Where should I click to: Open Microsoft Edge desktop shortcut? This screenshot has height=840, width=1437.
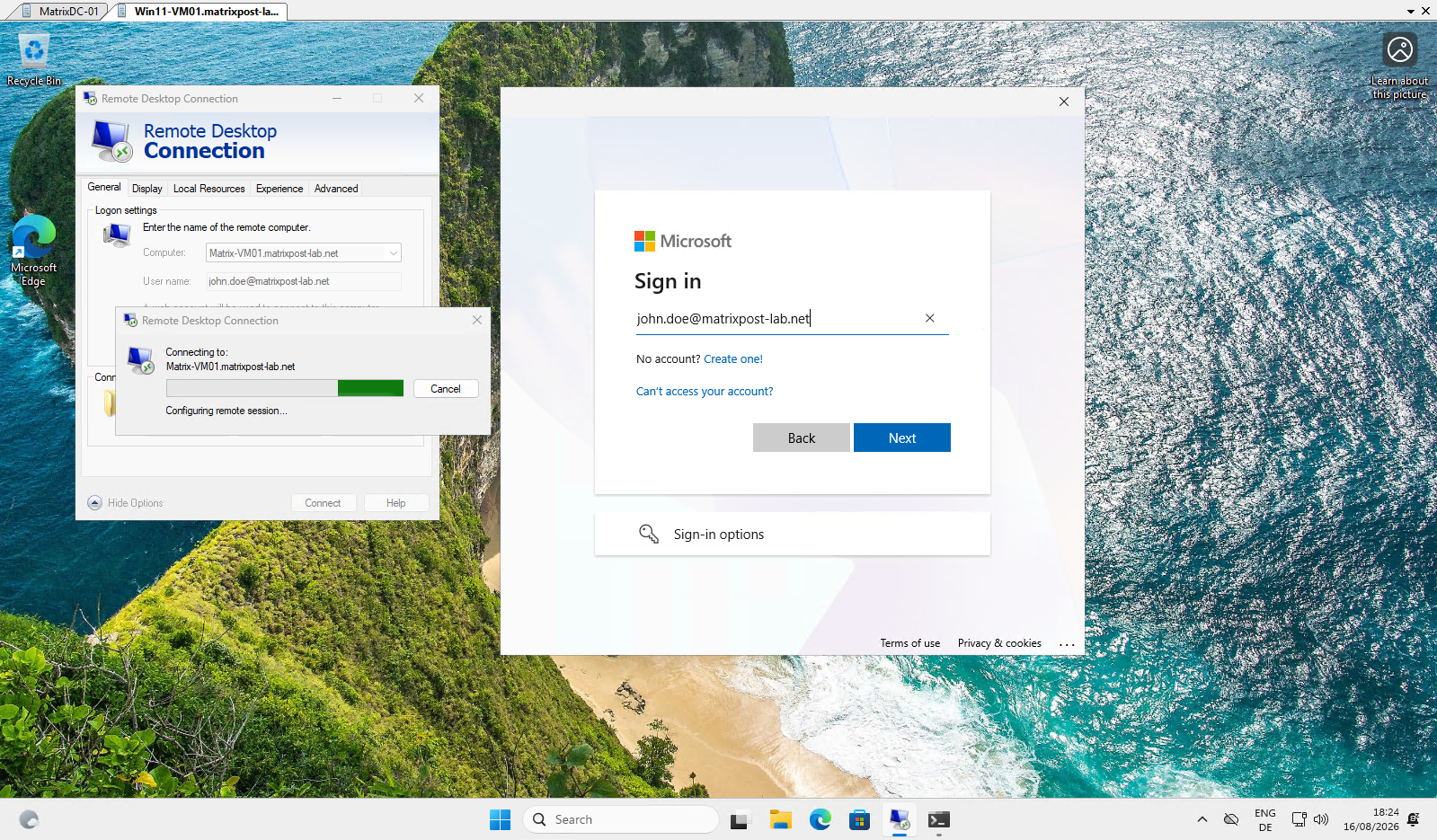pos(33,250)
